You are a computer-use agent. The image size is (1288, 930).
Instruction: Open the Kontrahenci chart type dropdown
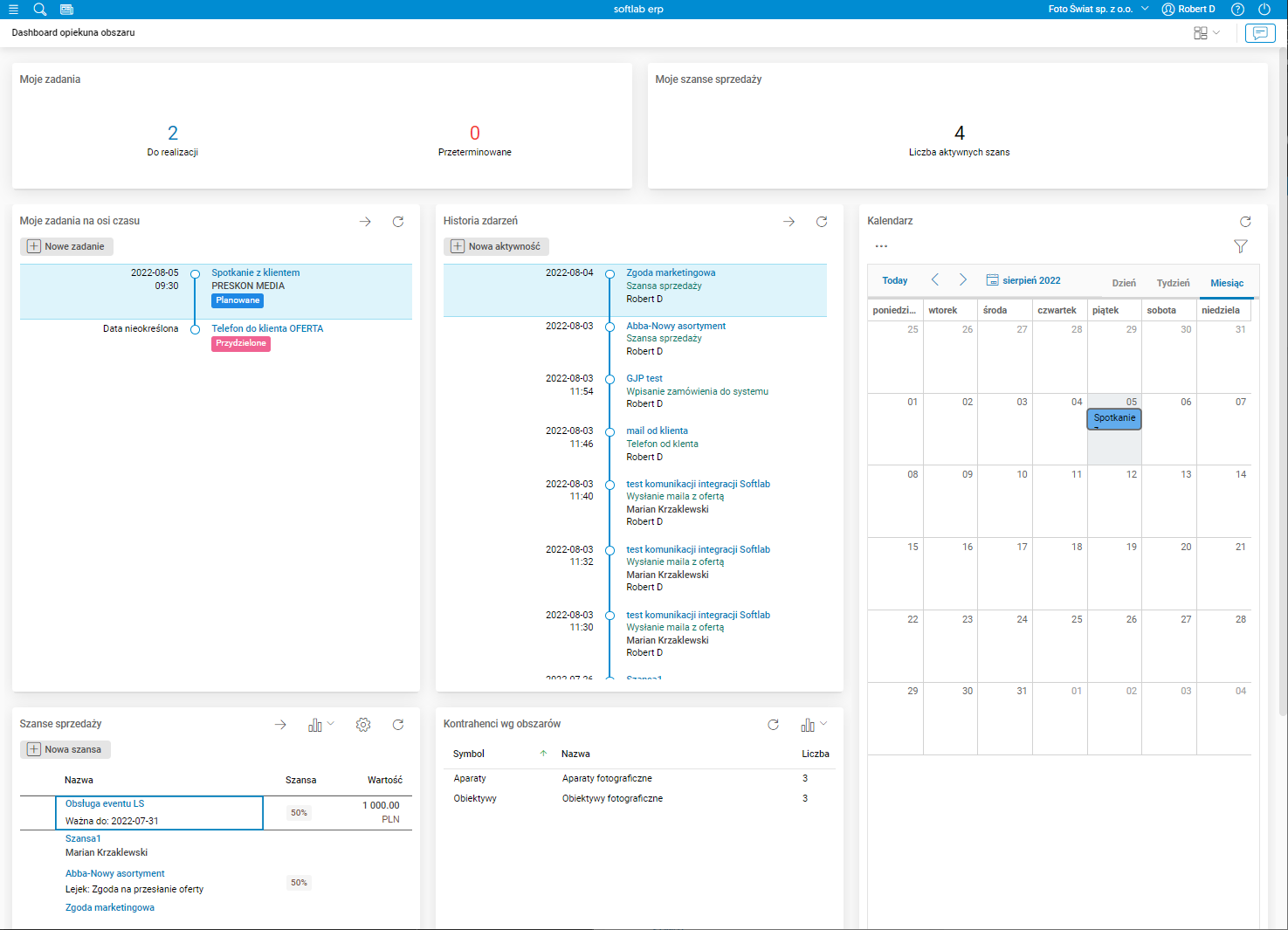(814, 725)
